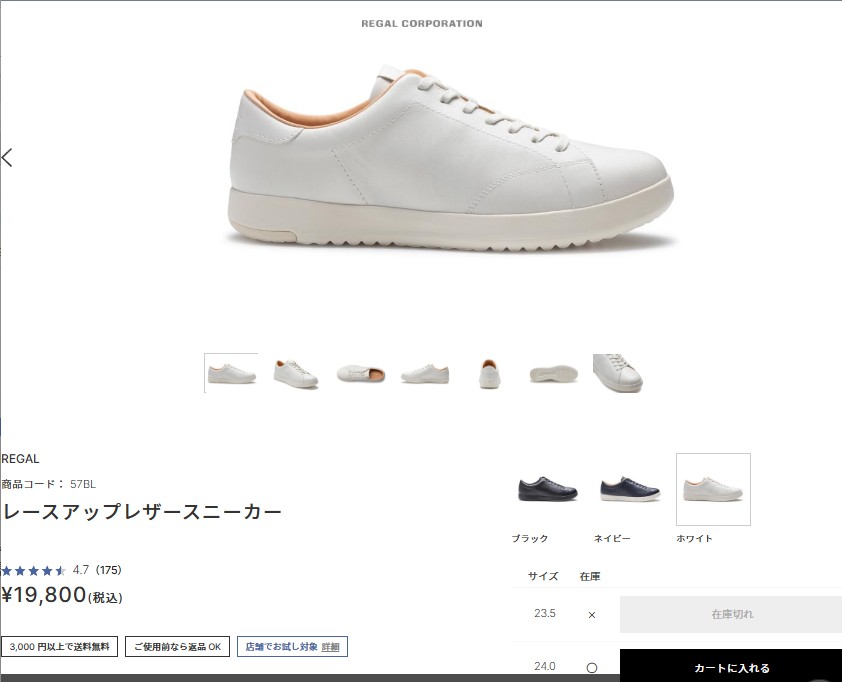Image resolution: width=842 pixels, height=682 pixels.
Task: Open the 175 reviews link
Action: 108,570
